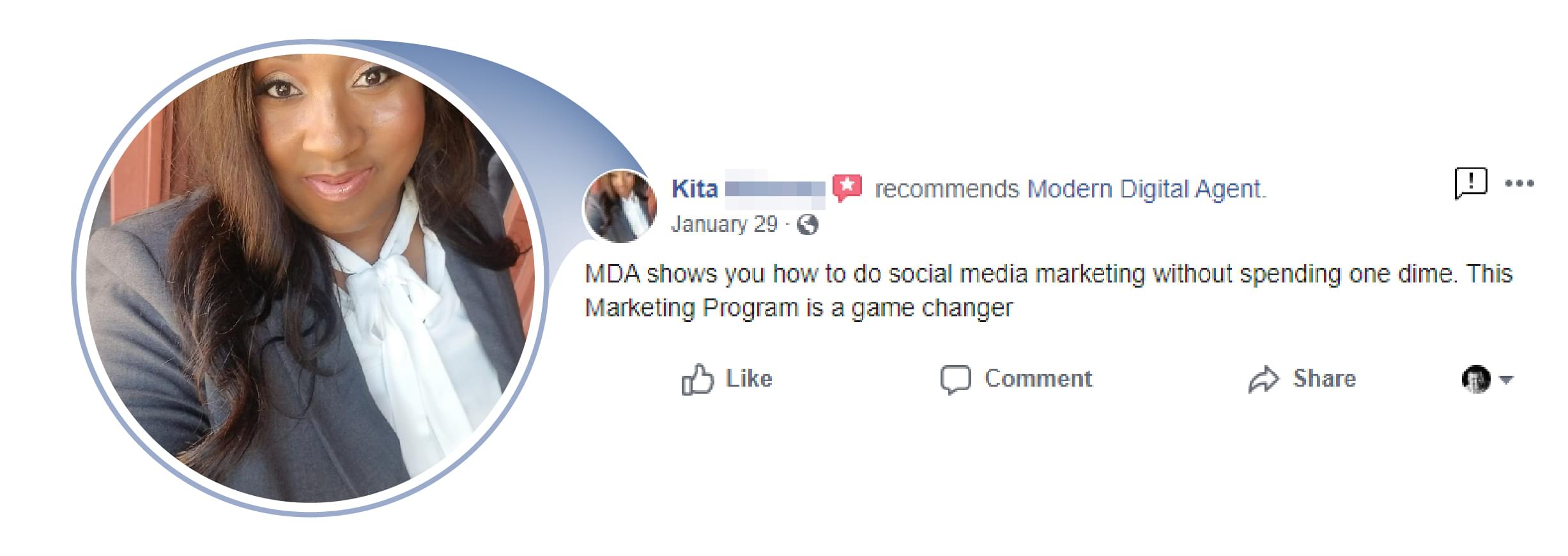
Task: Click the Share button label
Action: click(x=1325, y=378)
